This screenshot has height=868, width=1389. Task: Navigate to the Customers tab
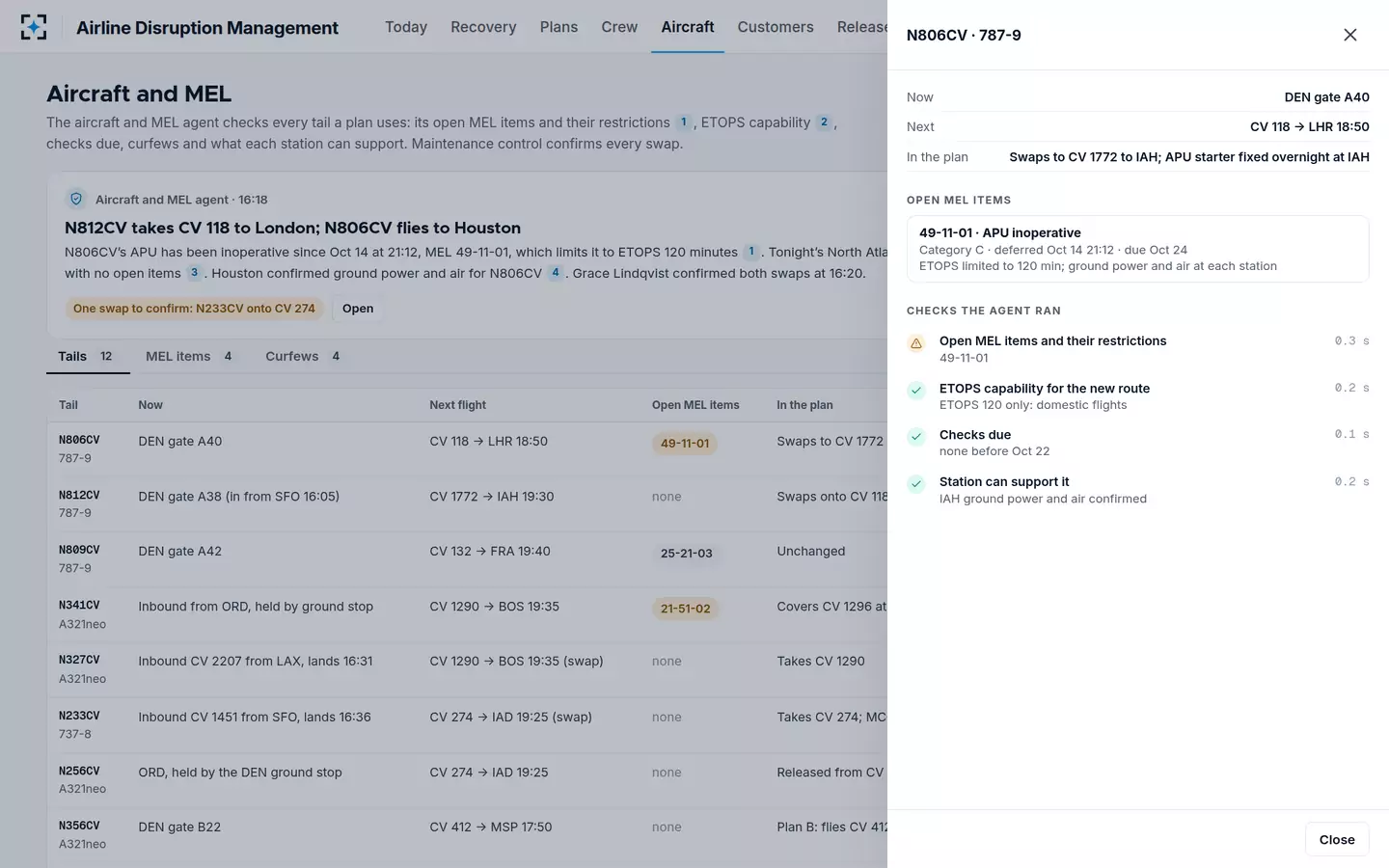[776, 27]
